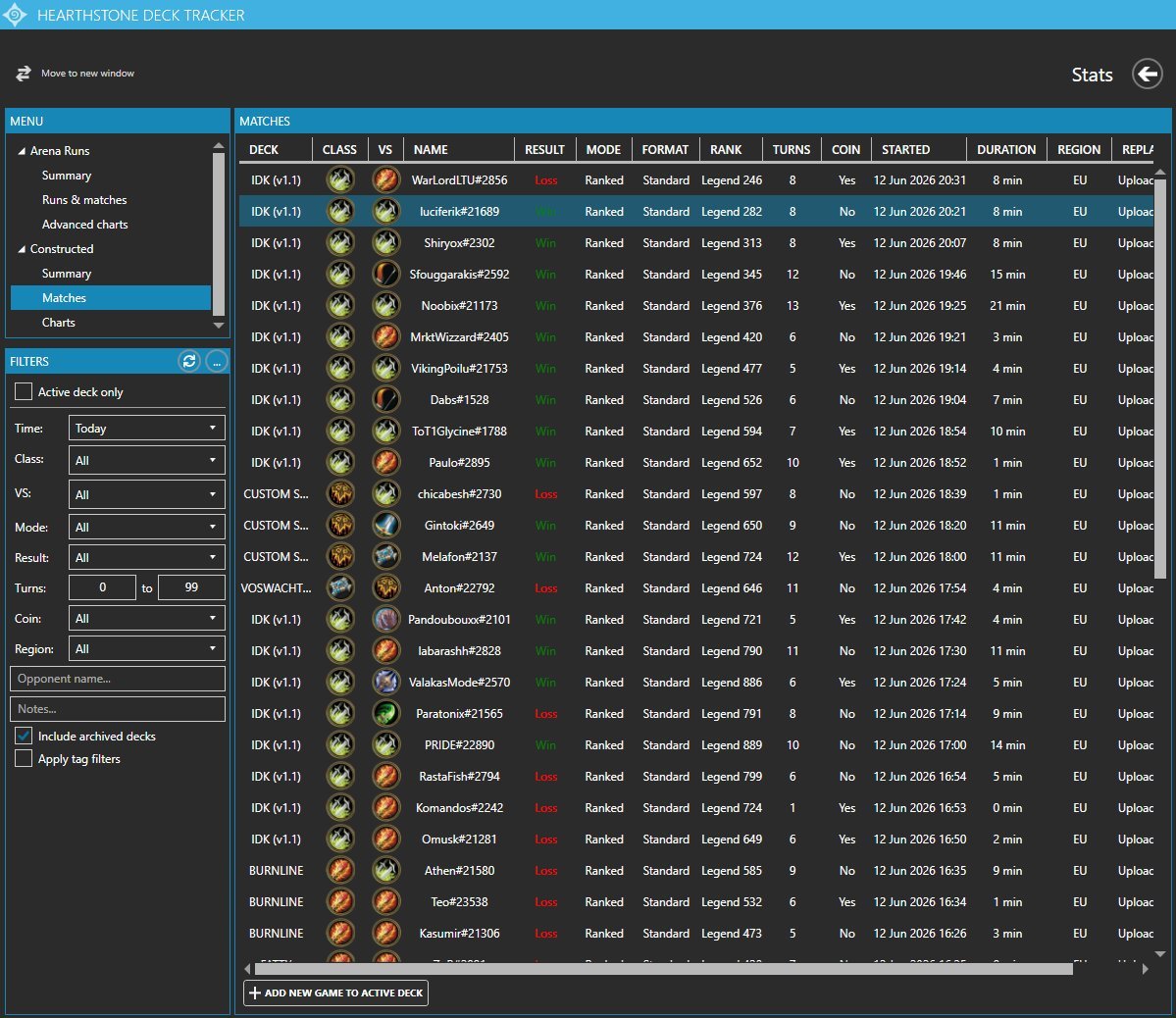
Task: Click the Opponent name input field
Action: click(x=118, y=678)
